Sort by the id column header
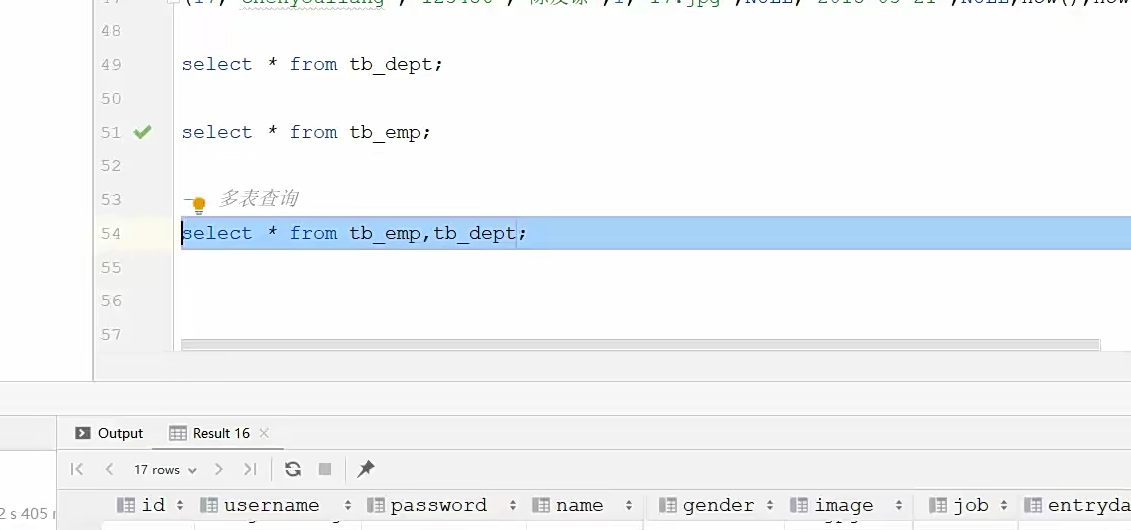The width and height of the screenshot is (1131, 530). [150, 505]
